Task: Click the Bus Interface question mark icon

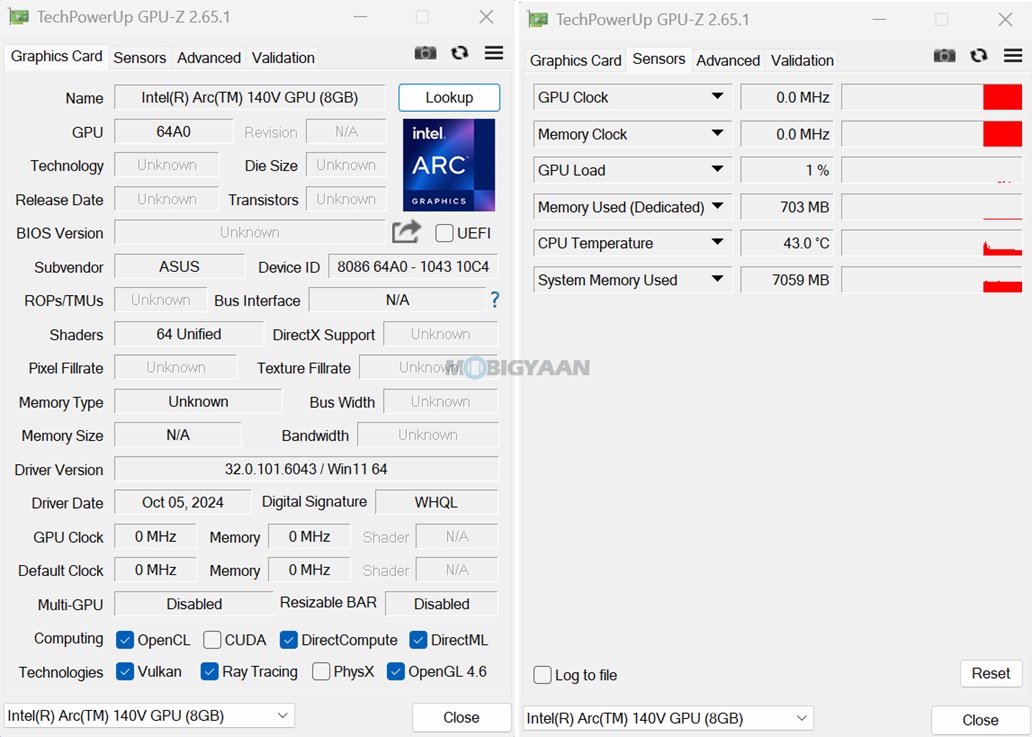Action: coord(495,300)
